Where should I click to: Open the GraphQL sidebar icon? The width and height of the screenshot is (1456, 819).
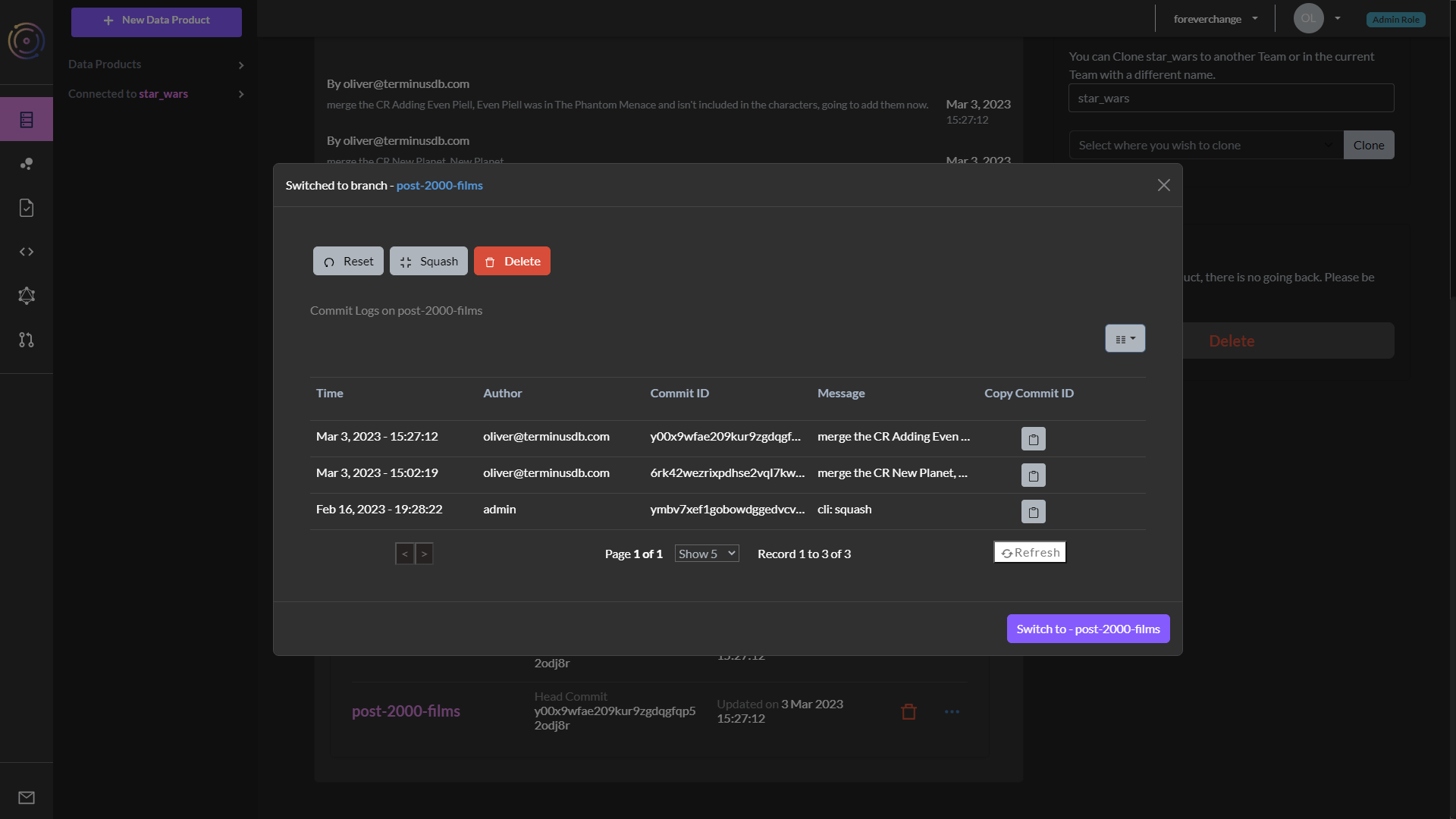pyautogui.click(x=27, y=296)
